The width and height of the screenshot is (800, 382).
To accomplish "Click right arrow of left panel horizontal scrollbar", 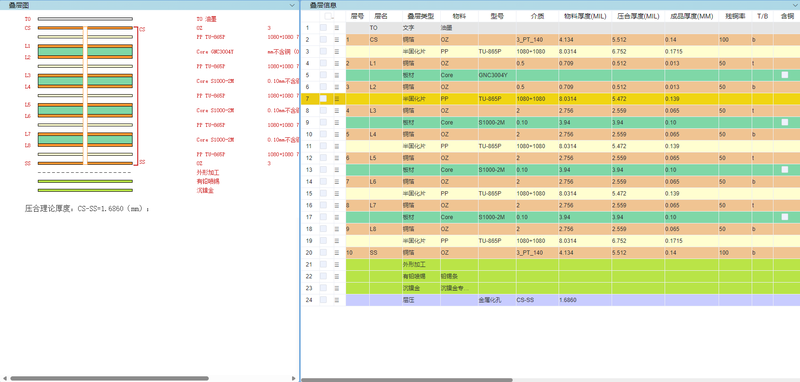I will pyautogui.click(x=293, y=378).
